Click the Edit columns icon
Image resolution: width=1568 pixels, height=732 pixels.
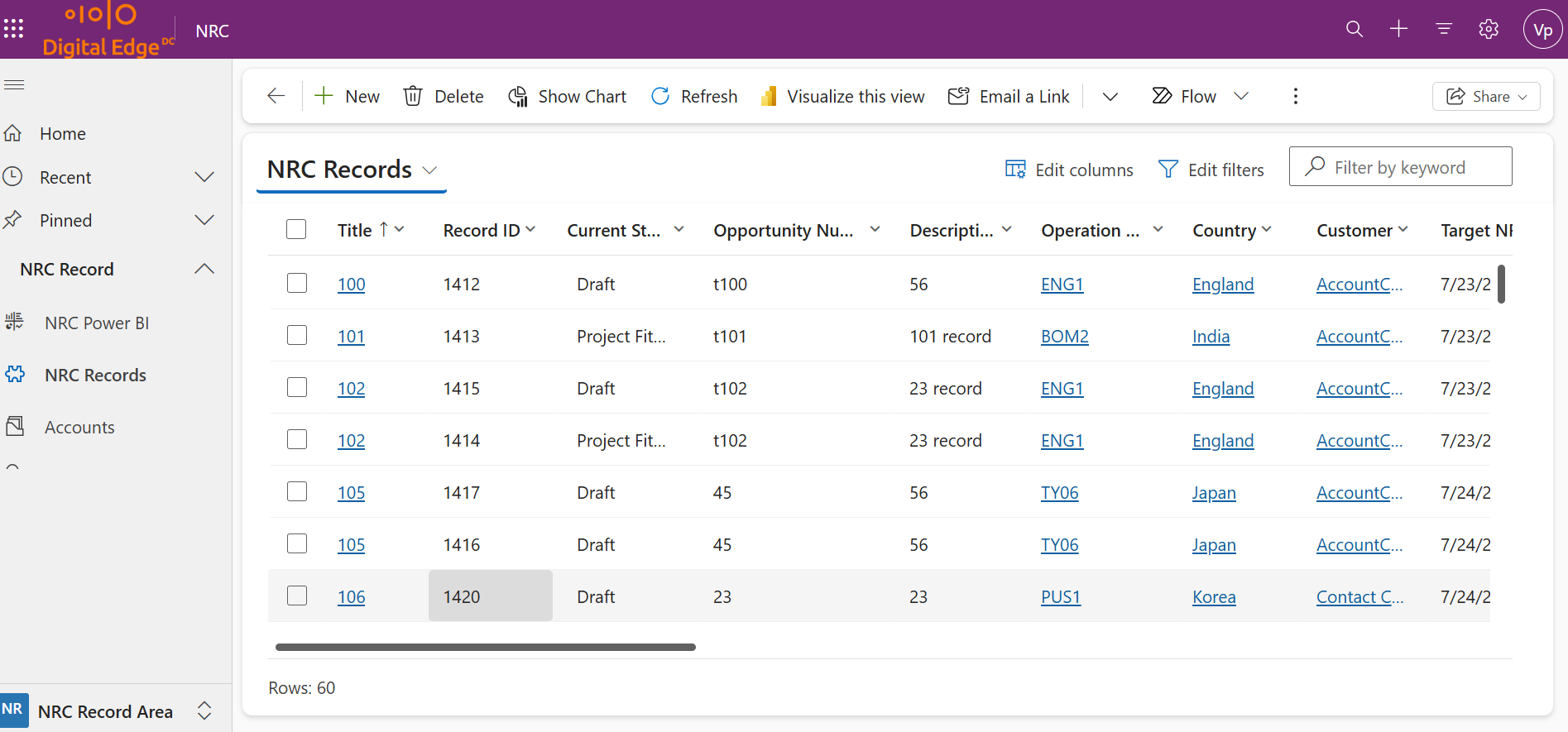click(1015, 169)
